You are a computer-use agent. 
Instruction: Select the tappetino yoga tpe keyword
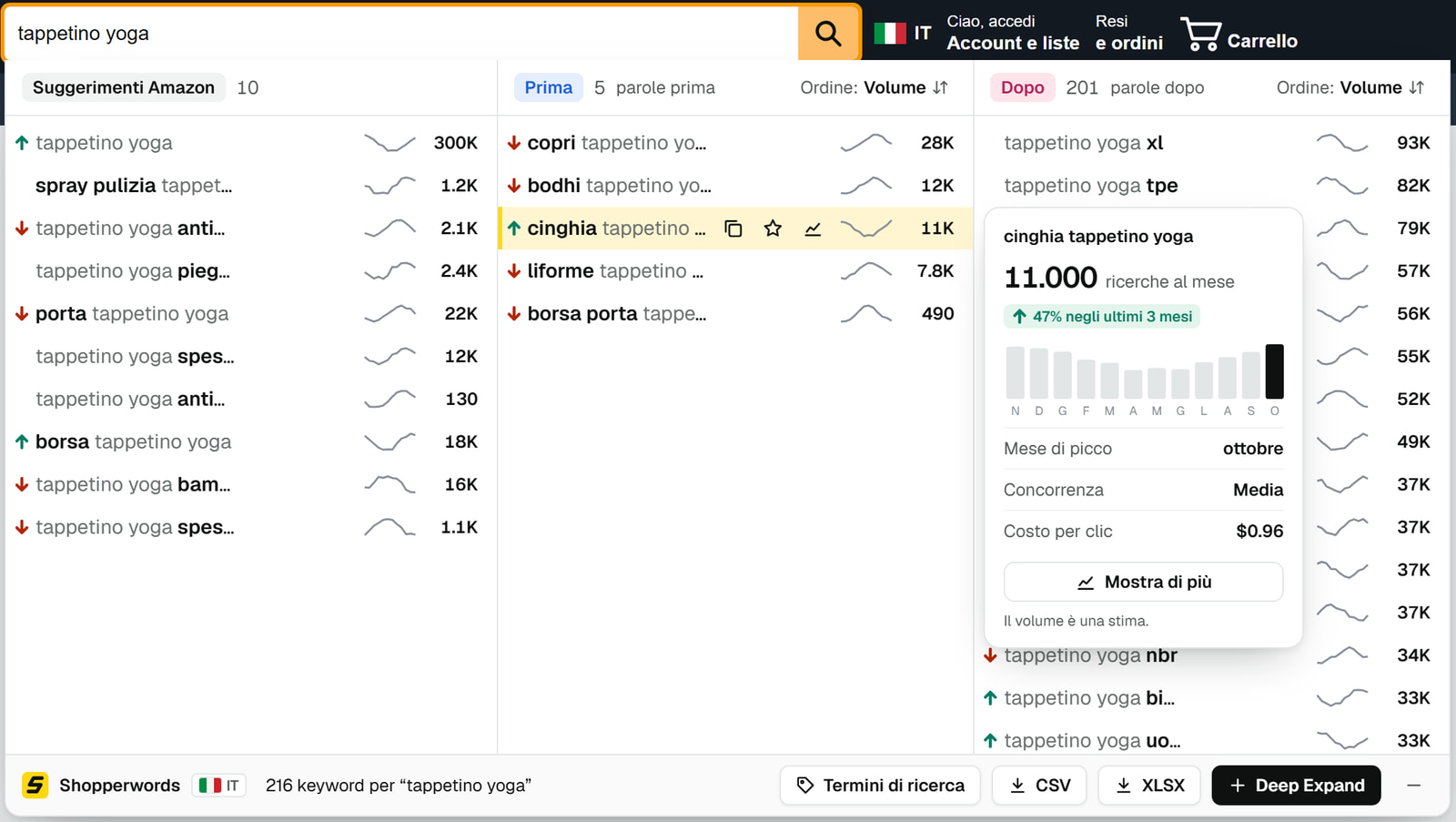(x=1091, y=186)
